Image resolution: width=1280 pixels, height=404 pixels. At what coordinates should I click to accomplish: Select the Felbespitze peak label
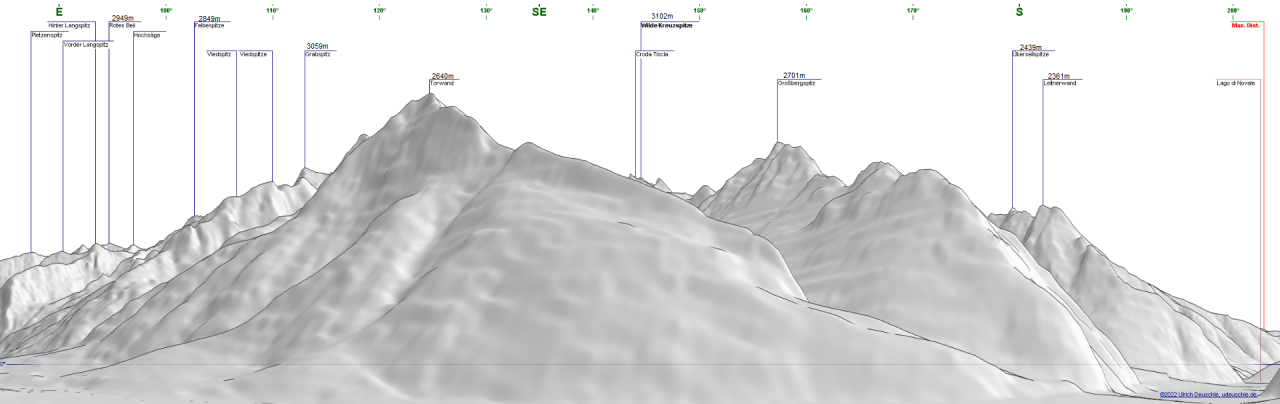(x=208, y=25)
